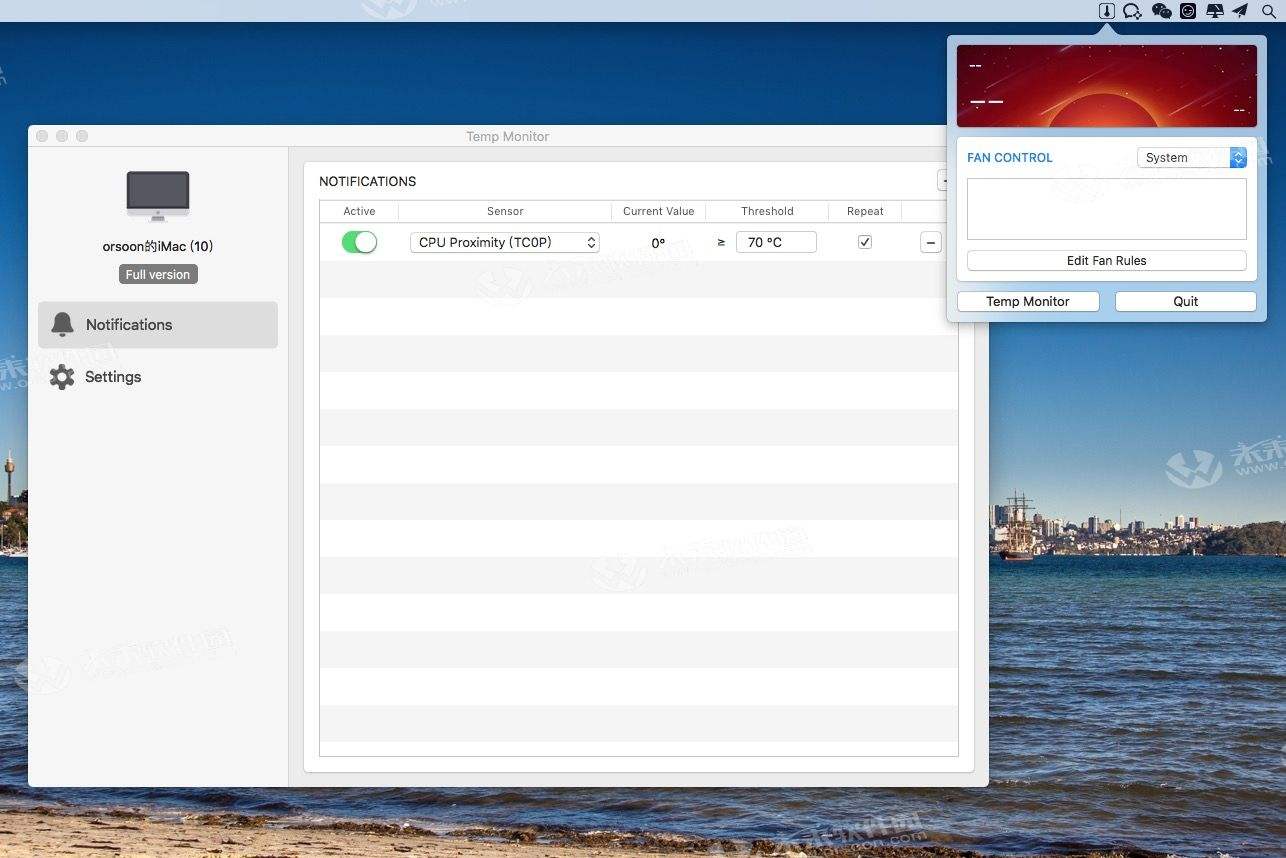This screenshot has height=858, width=1286.
Task: Click the Sensor column header
Action: point(505,211)
